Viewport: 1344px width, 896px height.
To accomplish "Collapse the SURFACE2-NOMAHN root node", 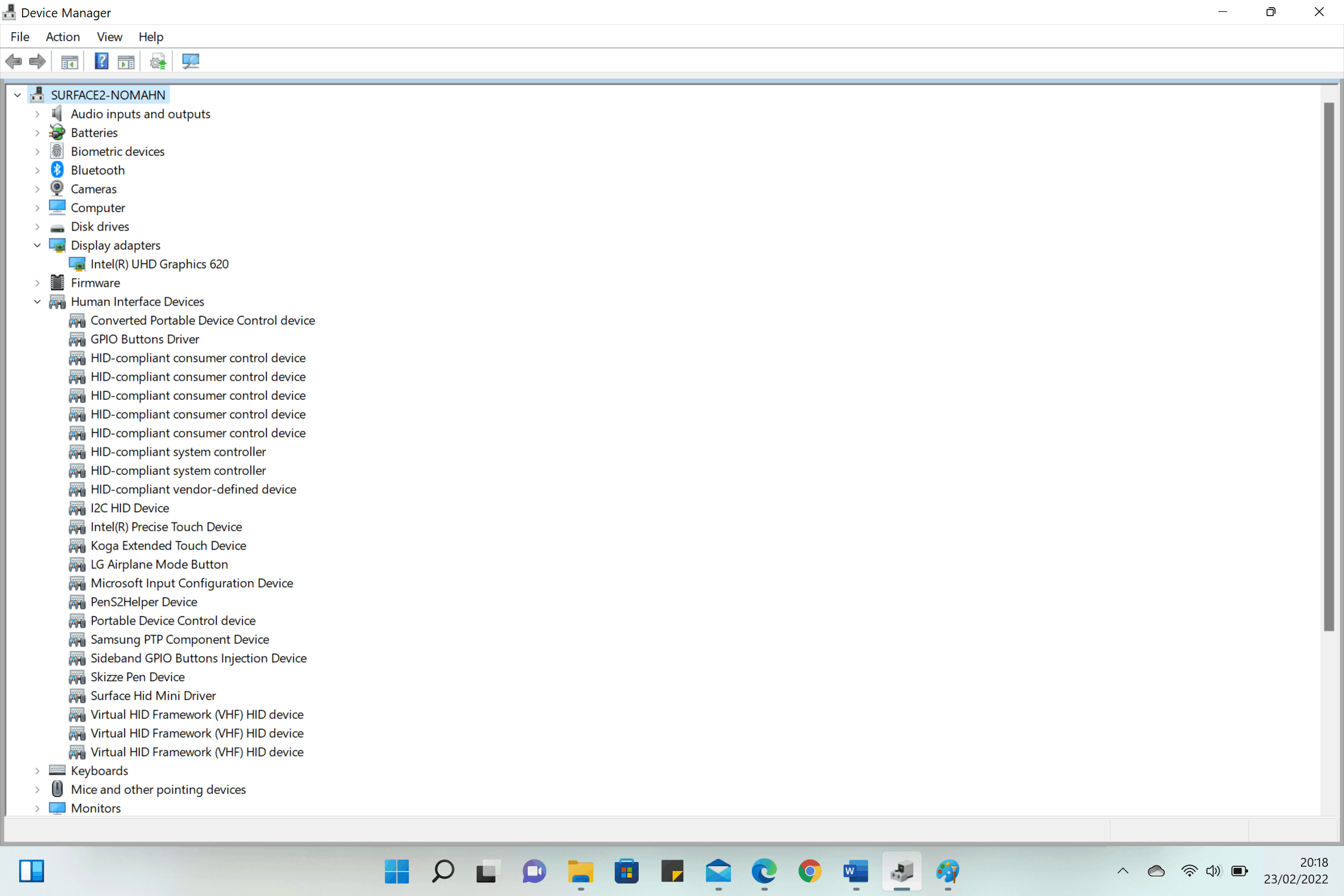I will (18, 95).
